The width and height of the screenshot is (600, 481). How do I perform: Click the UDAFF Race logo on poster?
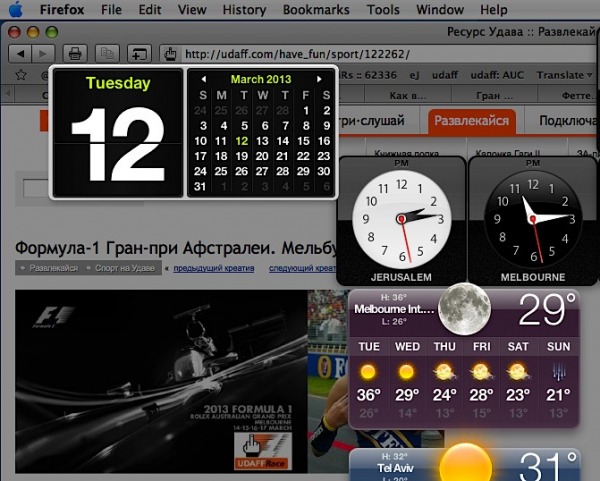tap(262, 451)
